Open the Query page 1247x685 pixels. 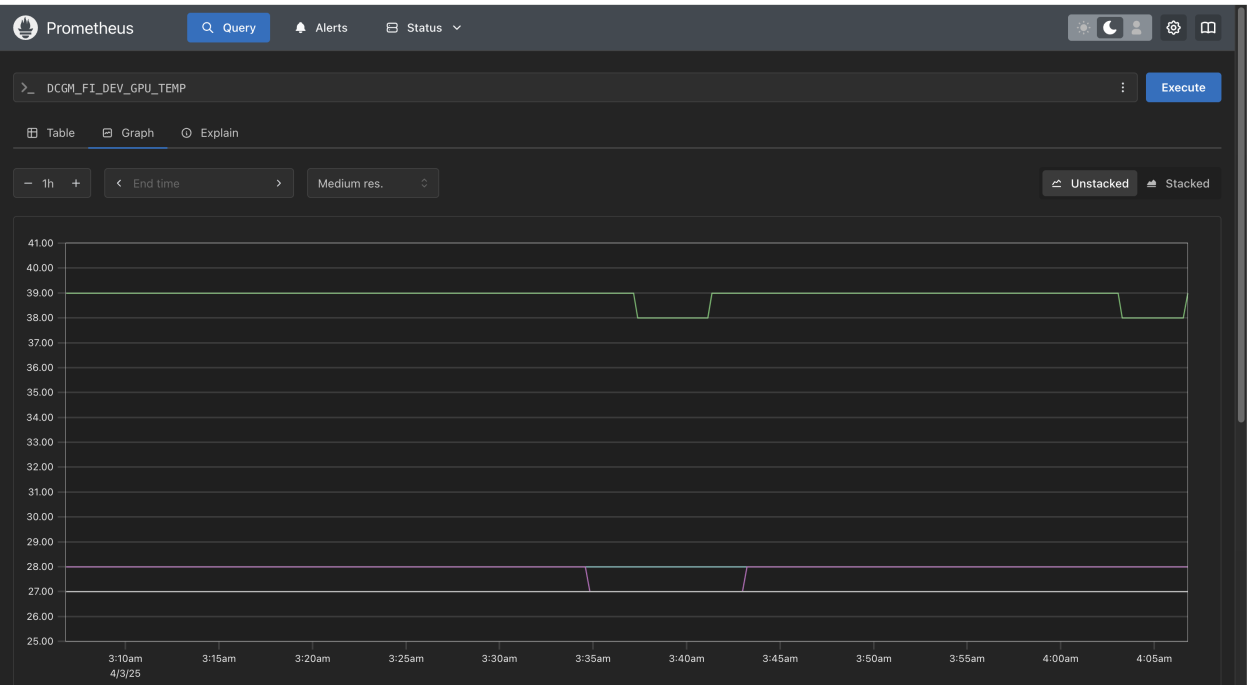pyautogui.click(x=228, y=28)
